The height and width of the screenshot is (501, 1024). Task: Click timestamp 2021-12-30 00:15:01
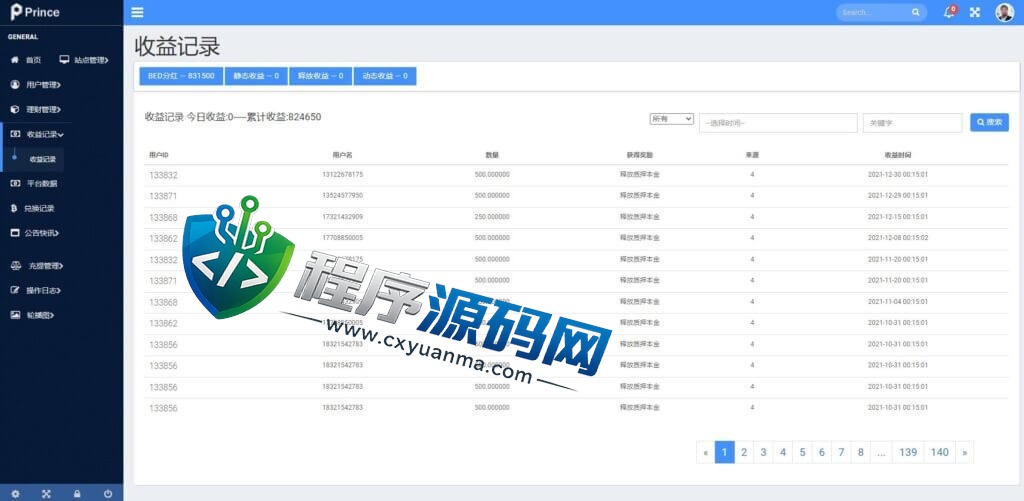coord(897,174)
